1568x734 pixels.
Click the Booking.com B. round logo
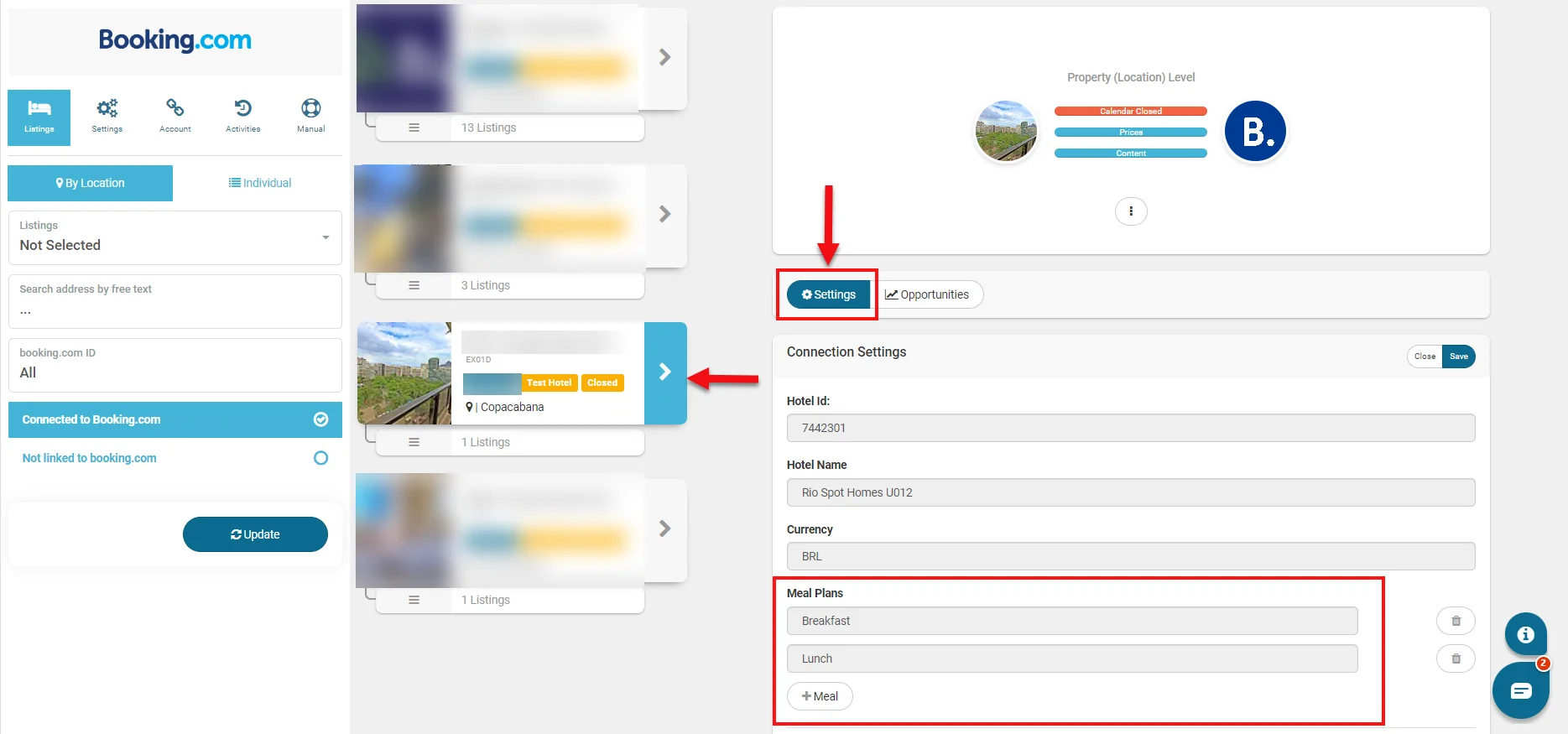coord(1255,132)
